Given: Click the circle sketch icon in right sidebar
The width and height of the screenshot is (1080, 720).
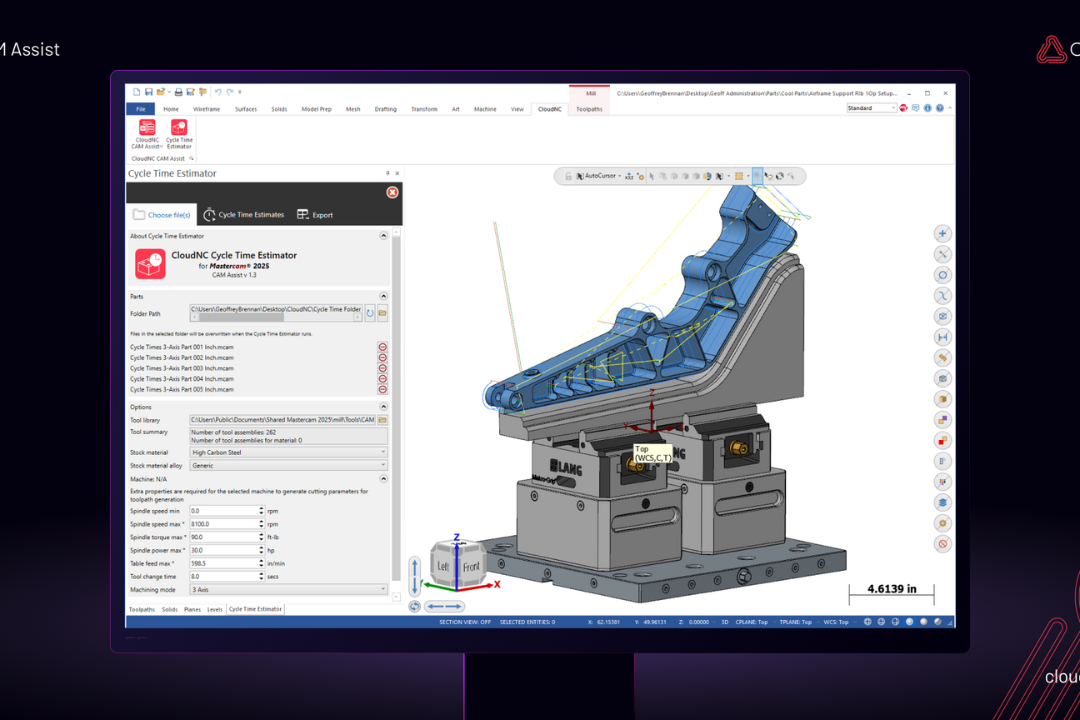Looking at the screenshot, I should [x=942, y=275].
